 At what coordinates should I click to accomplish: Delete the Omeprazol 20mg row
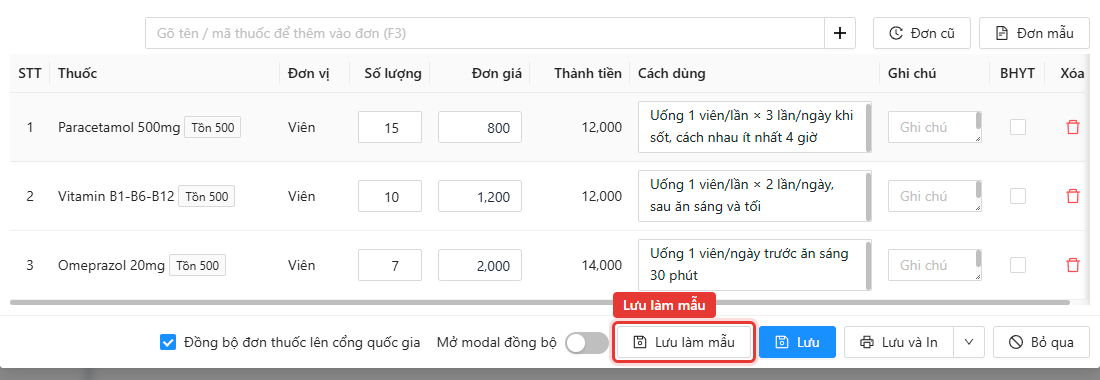coord(1072,265)
